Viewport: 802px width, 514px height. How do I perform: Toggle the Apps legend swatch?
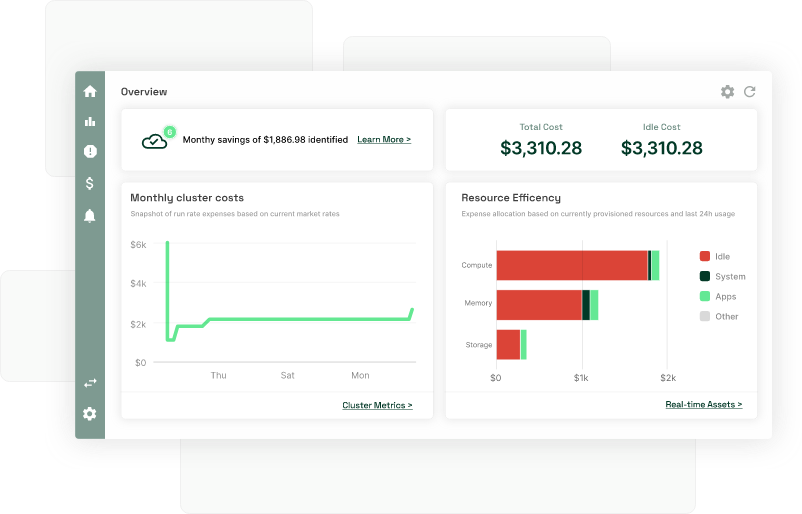coord(704,296)
